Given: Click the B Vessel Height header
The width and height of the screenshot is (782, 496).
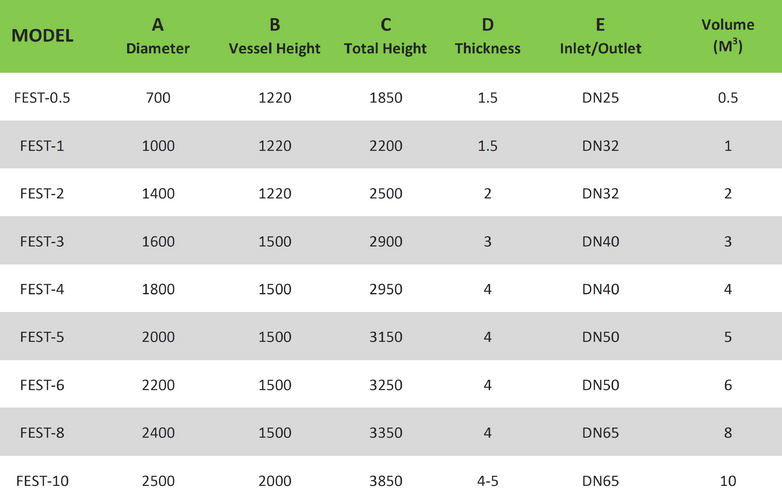Looking at the screenshot, I should [275, 36].
